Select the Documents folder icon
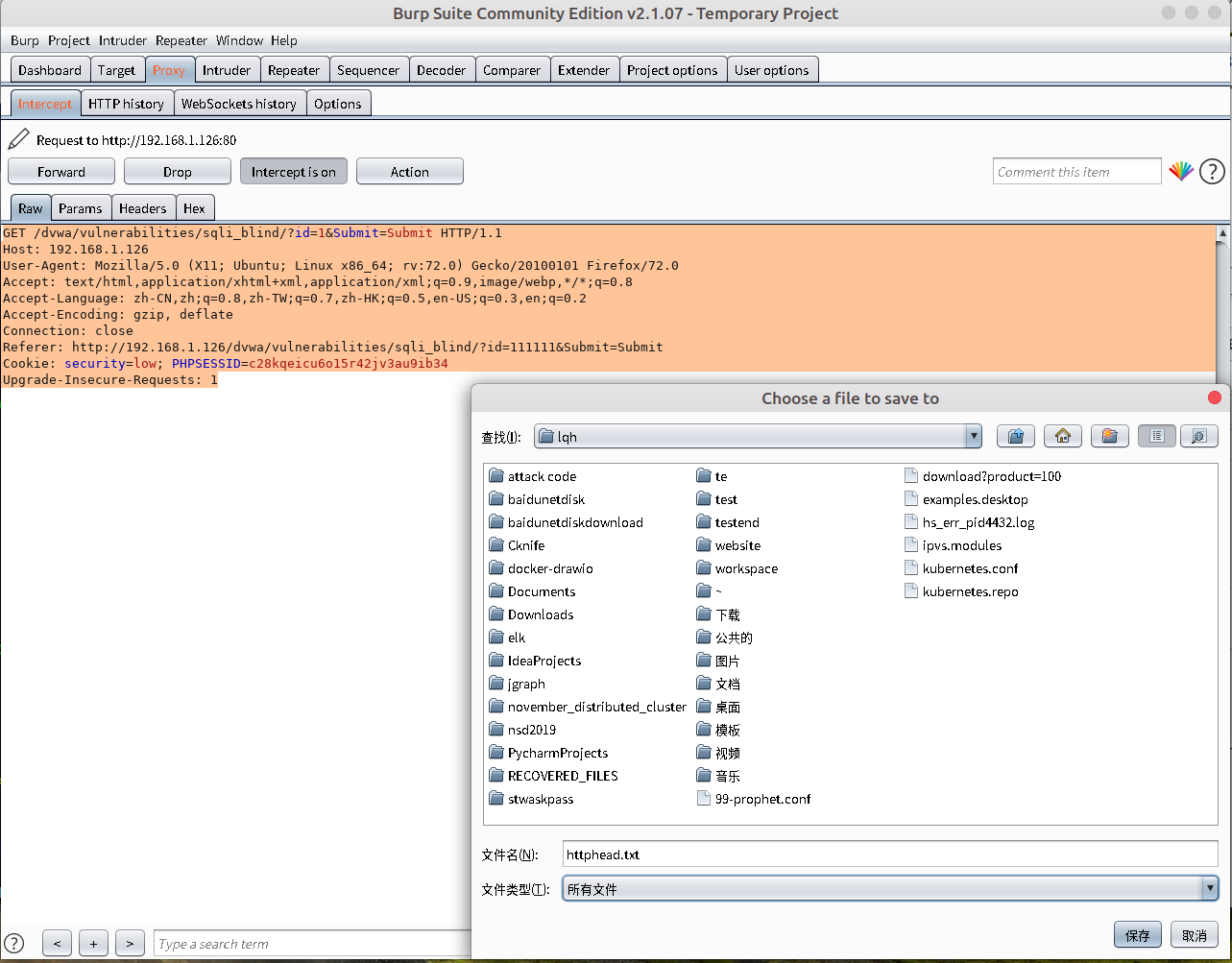 point(496,591)
